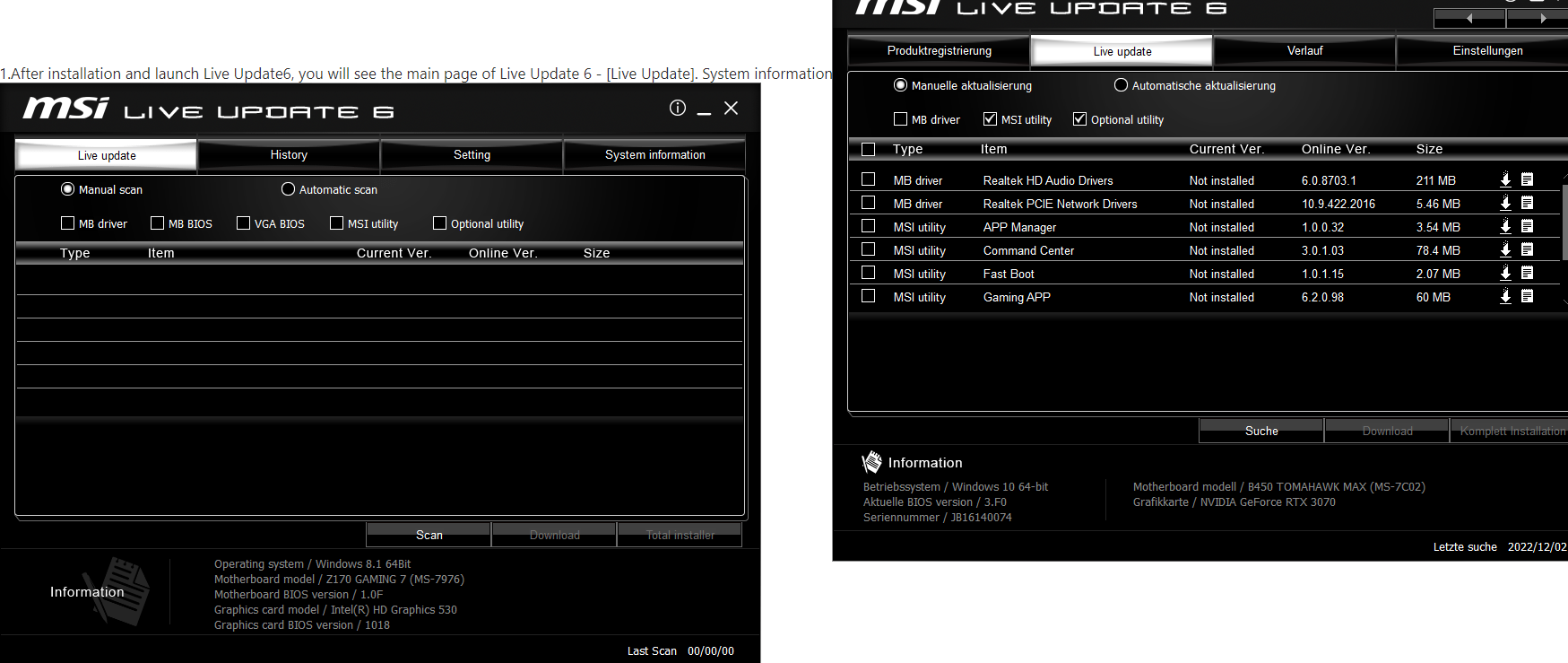Select the Manual scan radio button
This screenshot has height=663, width=1568.
pyautogui.click(x=67, y=189)
